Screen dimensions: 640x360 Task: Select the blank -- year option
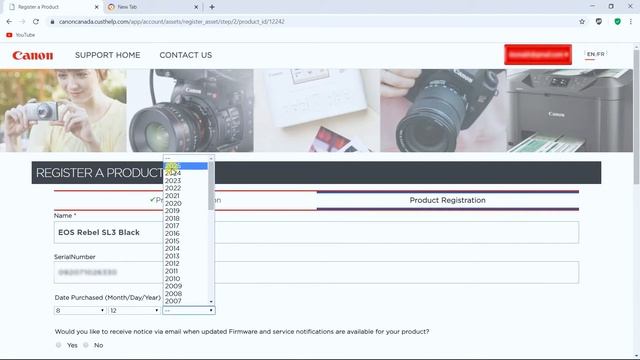pos(186,158)
